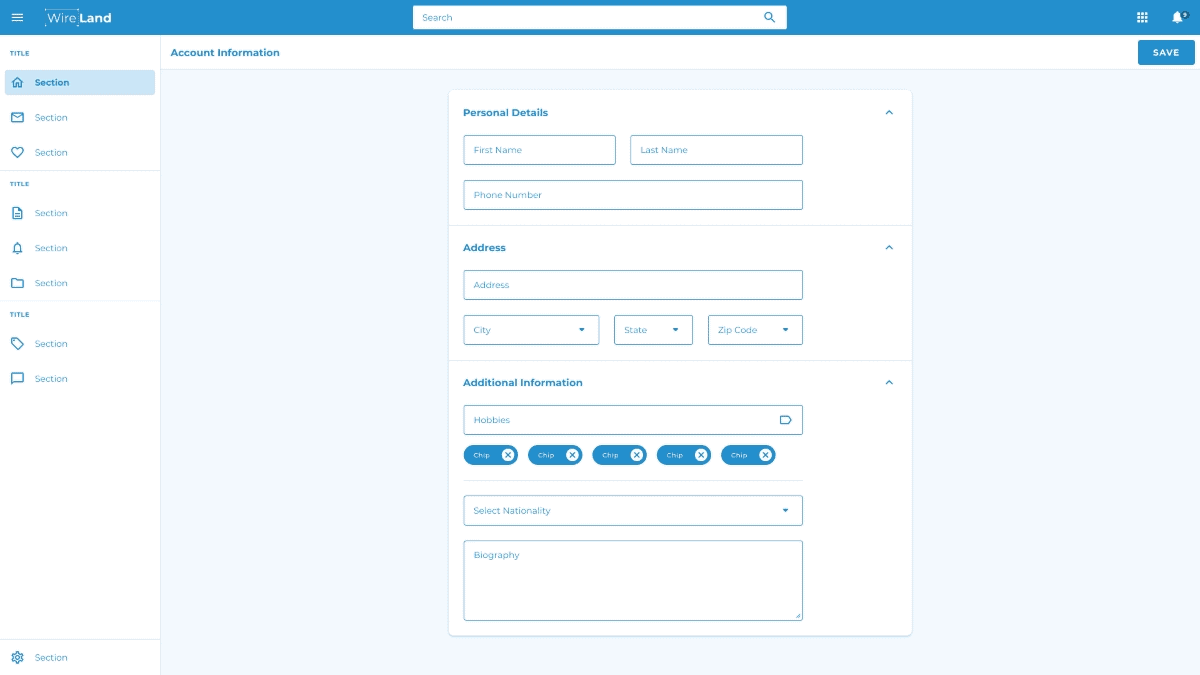Select Section next to heart icon
This screenshot has height=675, width=1200.
click(x=51, y=153)
